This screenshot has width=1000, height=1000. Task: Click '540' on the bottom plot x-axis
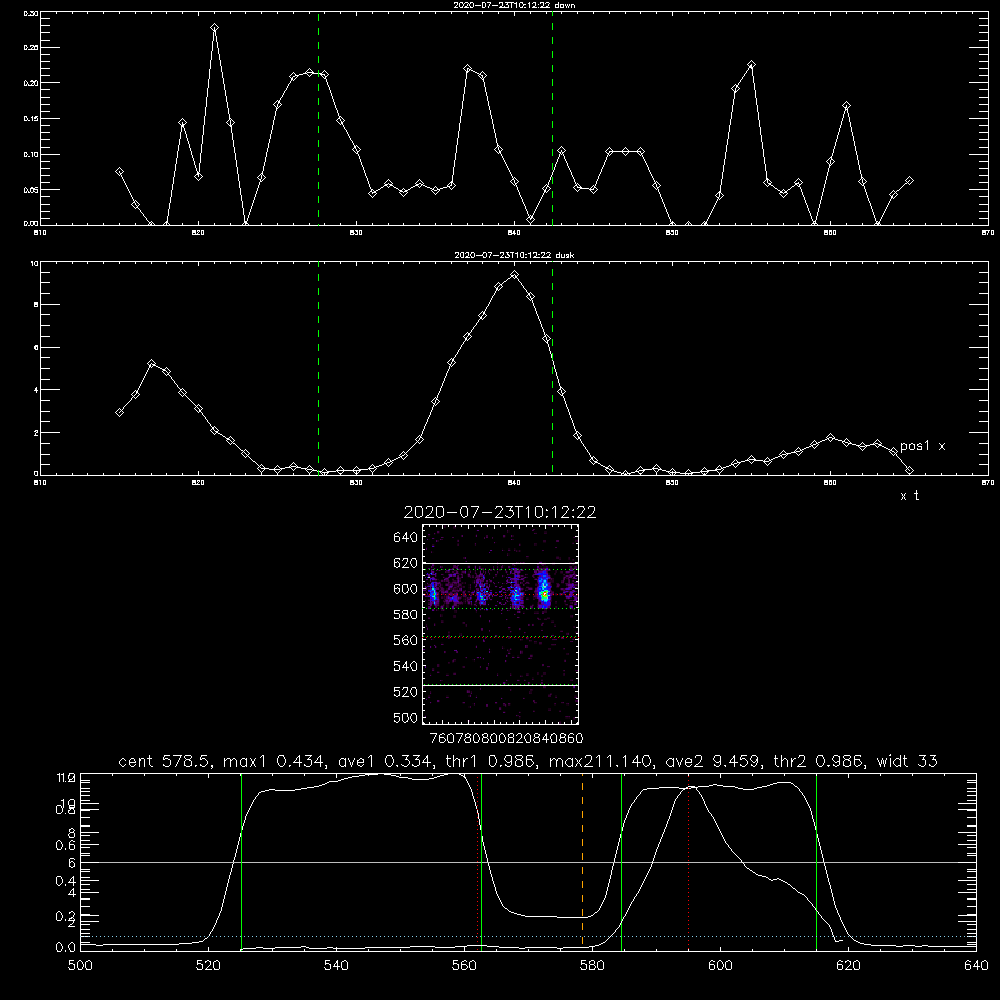tap(336, 966)
